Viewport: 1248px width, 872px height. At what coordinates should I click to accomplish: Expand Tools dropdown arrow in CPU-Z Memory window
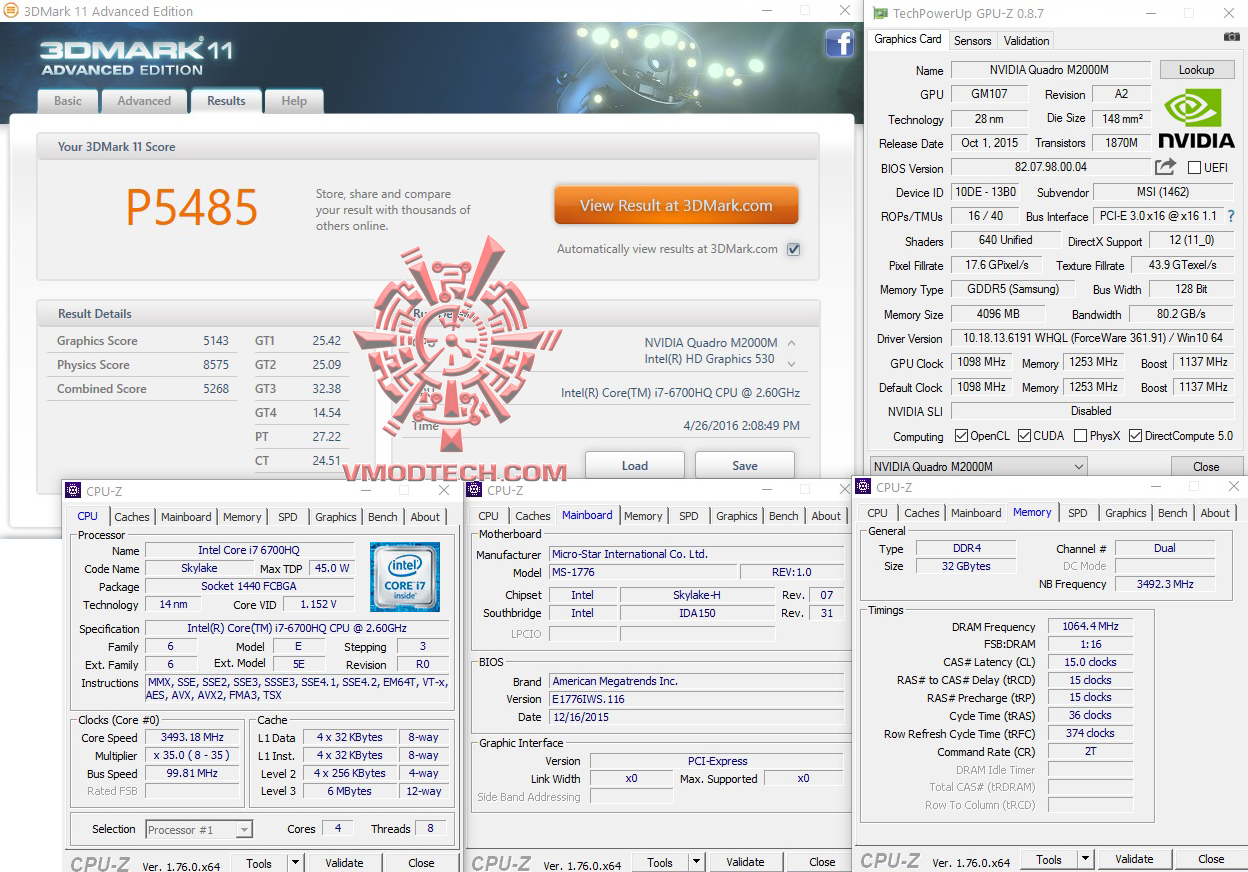(x=1085, y=859)
